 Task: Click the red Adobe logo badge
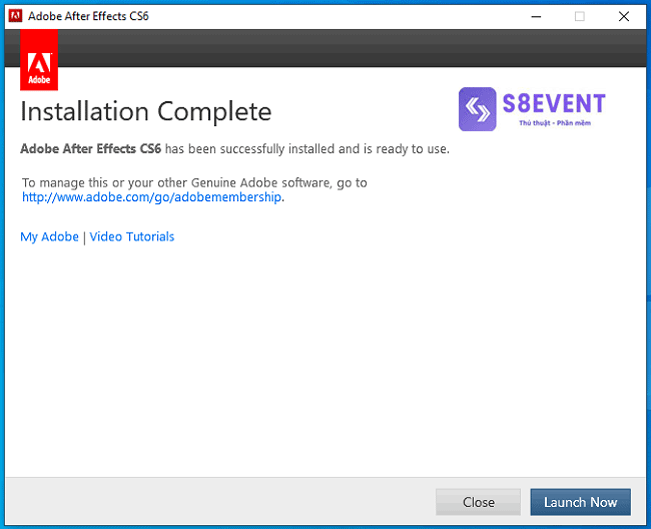39,60
